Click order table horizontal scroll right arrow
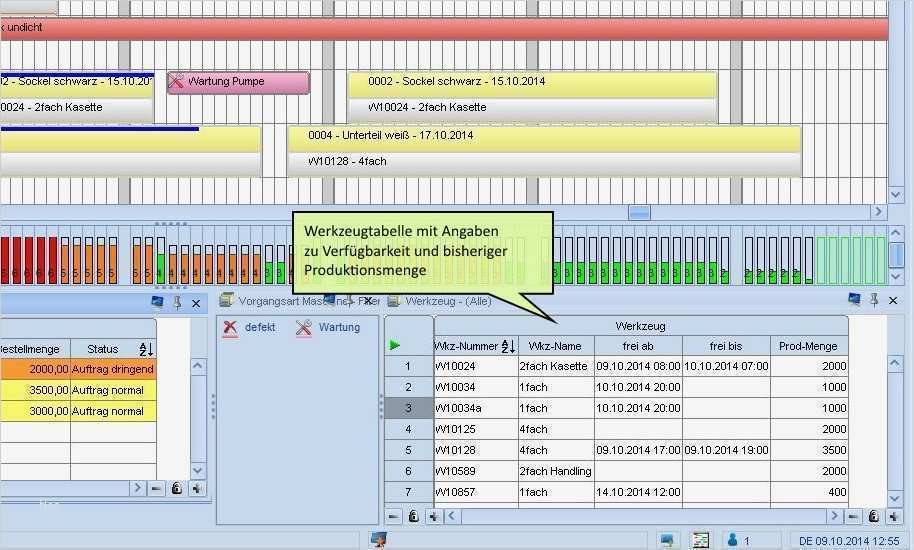This screenshot has height=550, width=914. [x=138, y=488]
